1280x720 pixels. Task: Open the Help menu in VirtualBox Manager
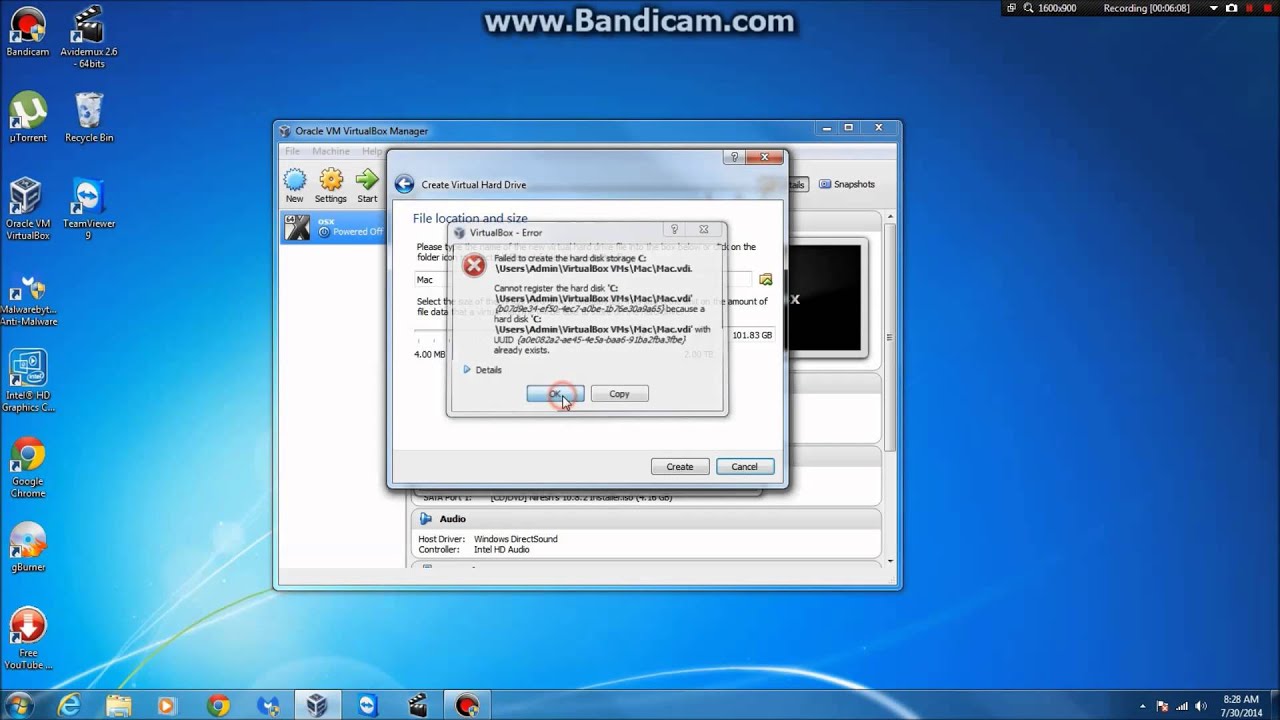point(372,151)
